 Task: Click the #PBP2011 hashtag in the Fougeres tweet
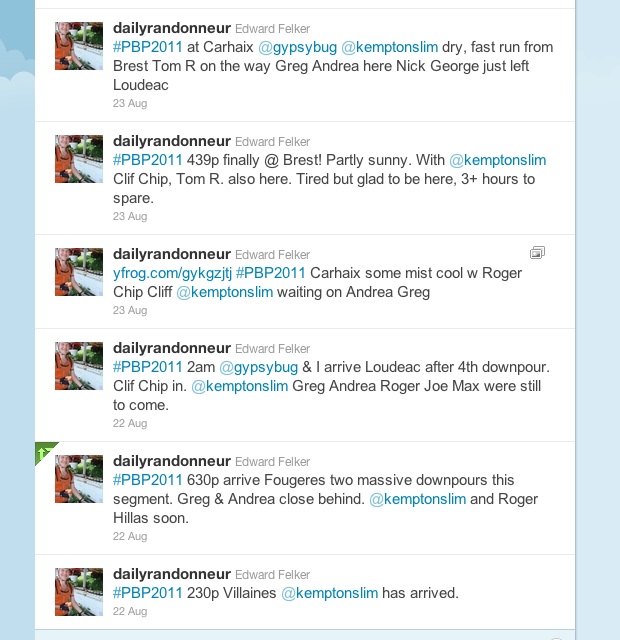(x=148, y=480)
